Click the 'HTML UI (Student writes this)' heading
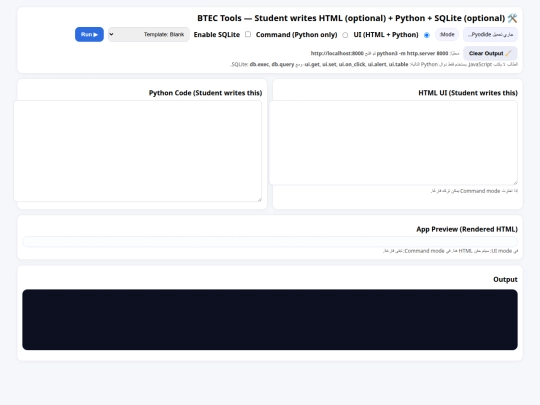This screenshot has height=405, width=540. coord(468,93)
